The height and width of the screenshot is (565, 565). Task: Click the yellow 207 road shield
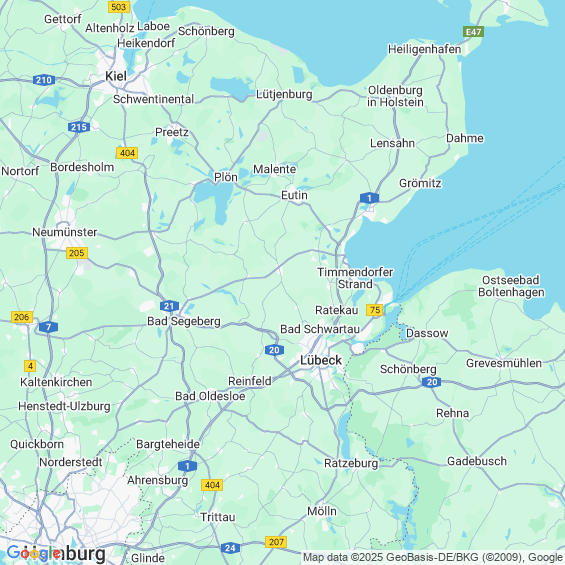276,542
